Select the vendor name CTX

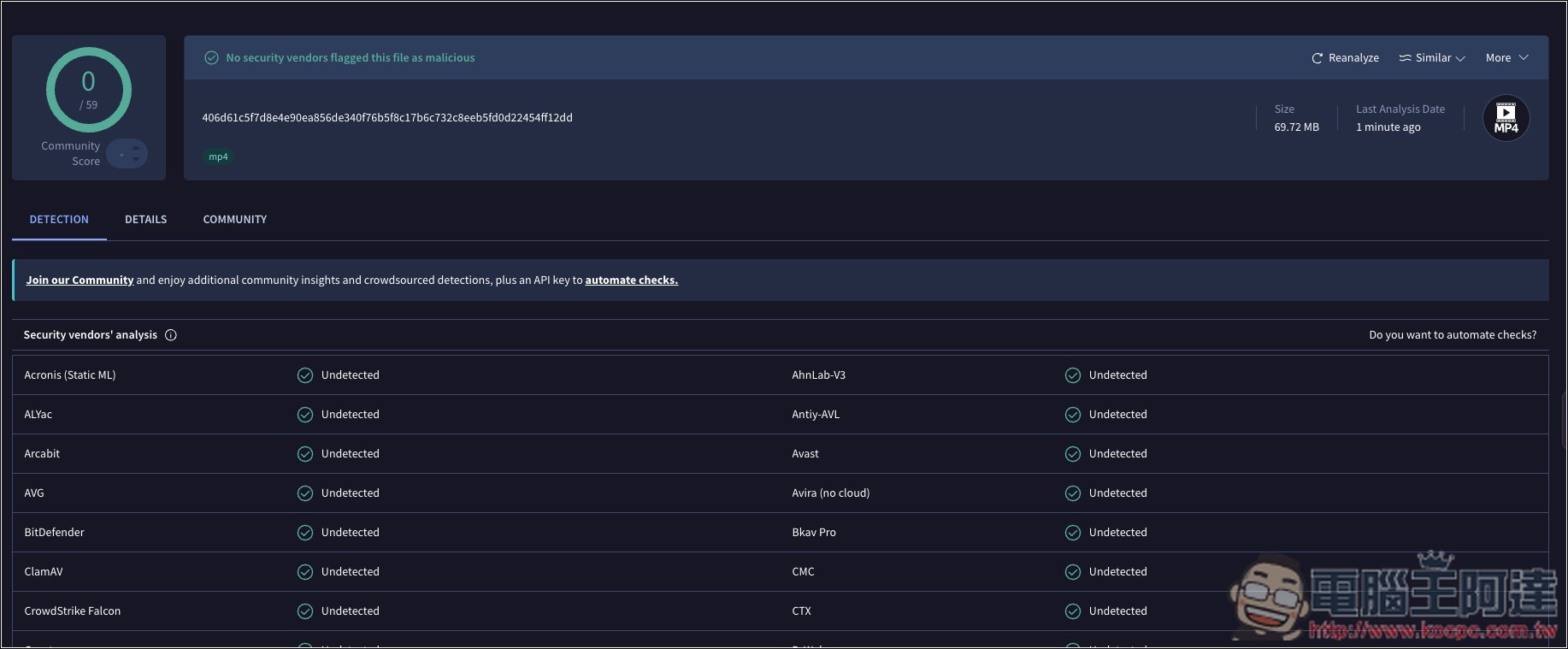[x=802, y=611]
